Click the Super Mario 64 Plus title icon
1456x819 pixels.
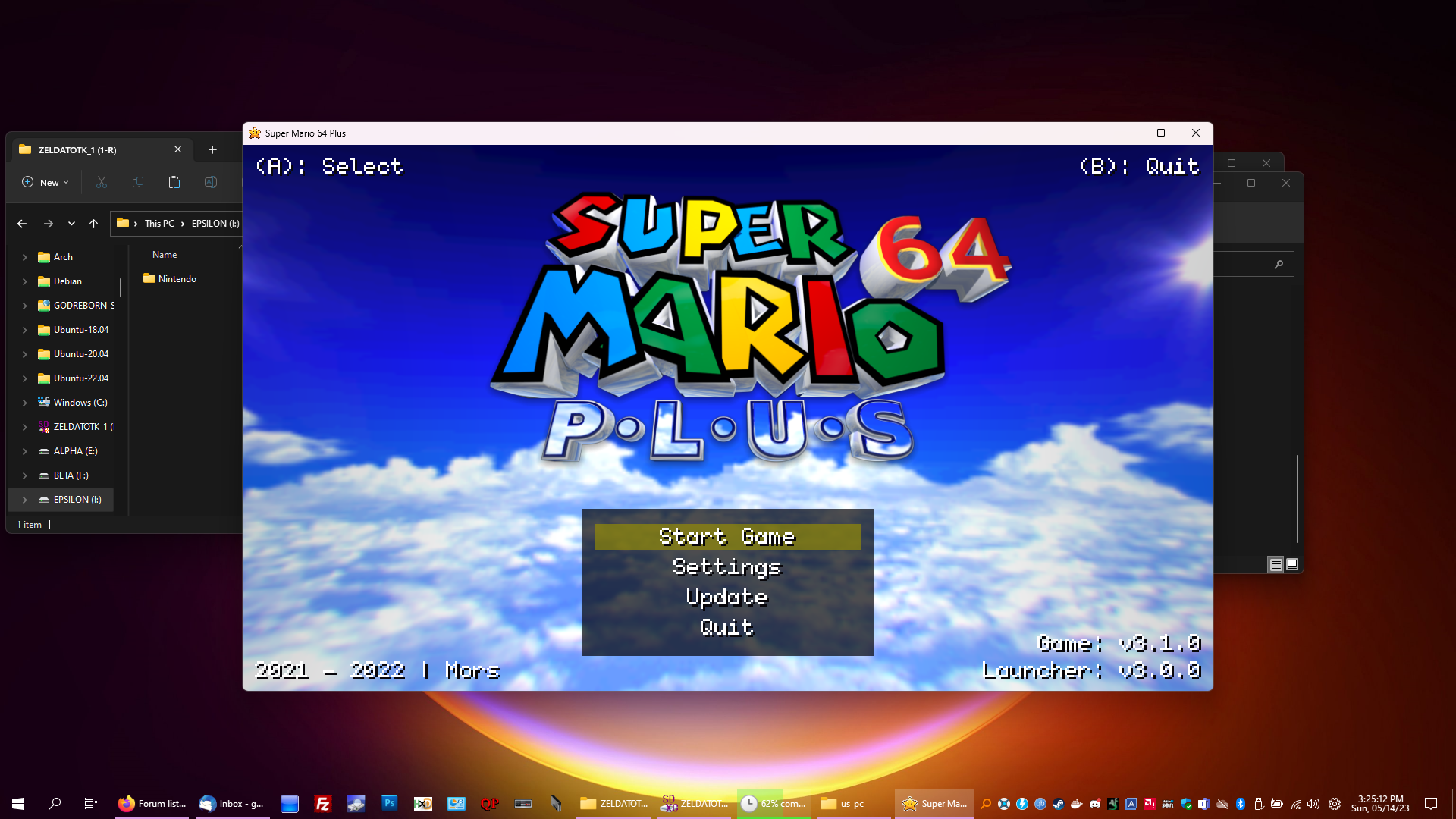[255, 133]
